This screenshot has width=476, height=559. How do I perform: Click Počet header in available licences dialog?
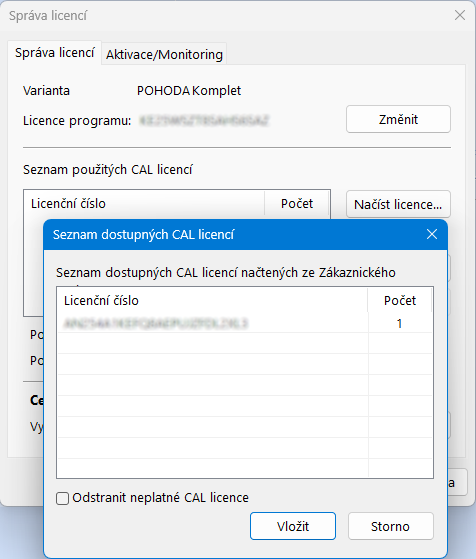tap(400, 301)
